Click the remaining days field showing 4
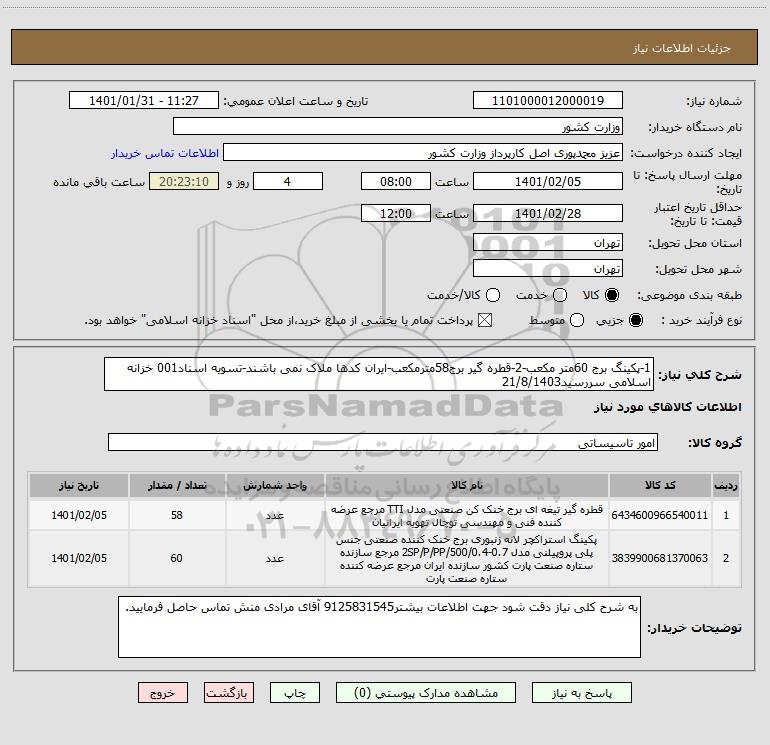The height and width of the screenshot is (745, 770). tap(288, 181)
